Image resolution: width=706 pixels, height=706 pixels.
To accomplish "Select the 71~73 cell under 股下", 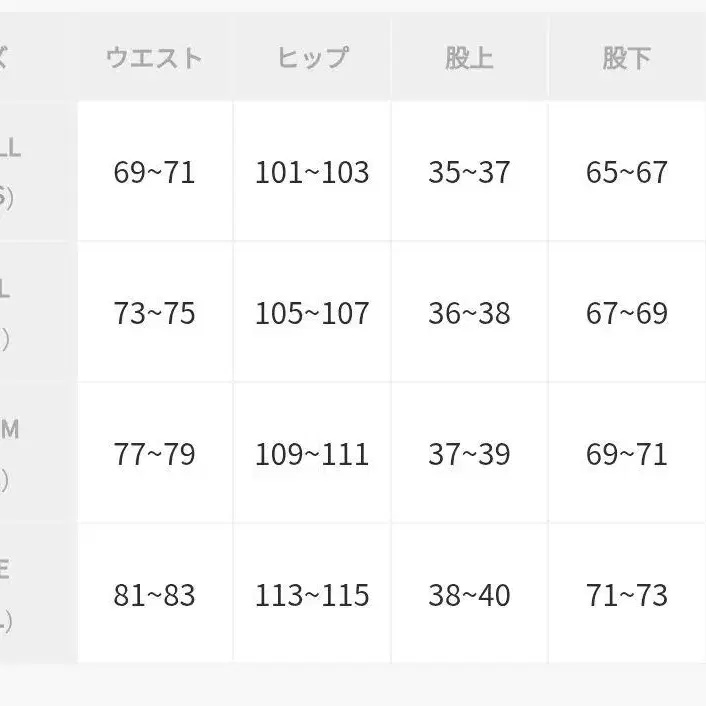I will click(x=626, y=595).
